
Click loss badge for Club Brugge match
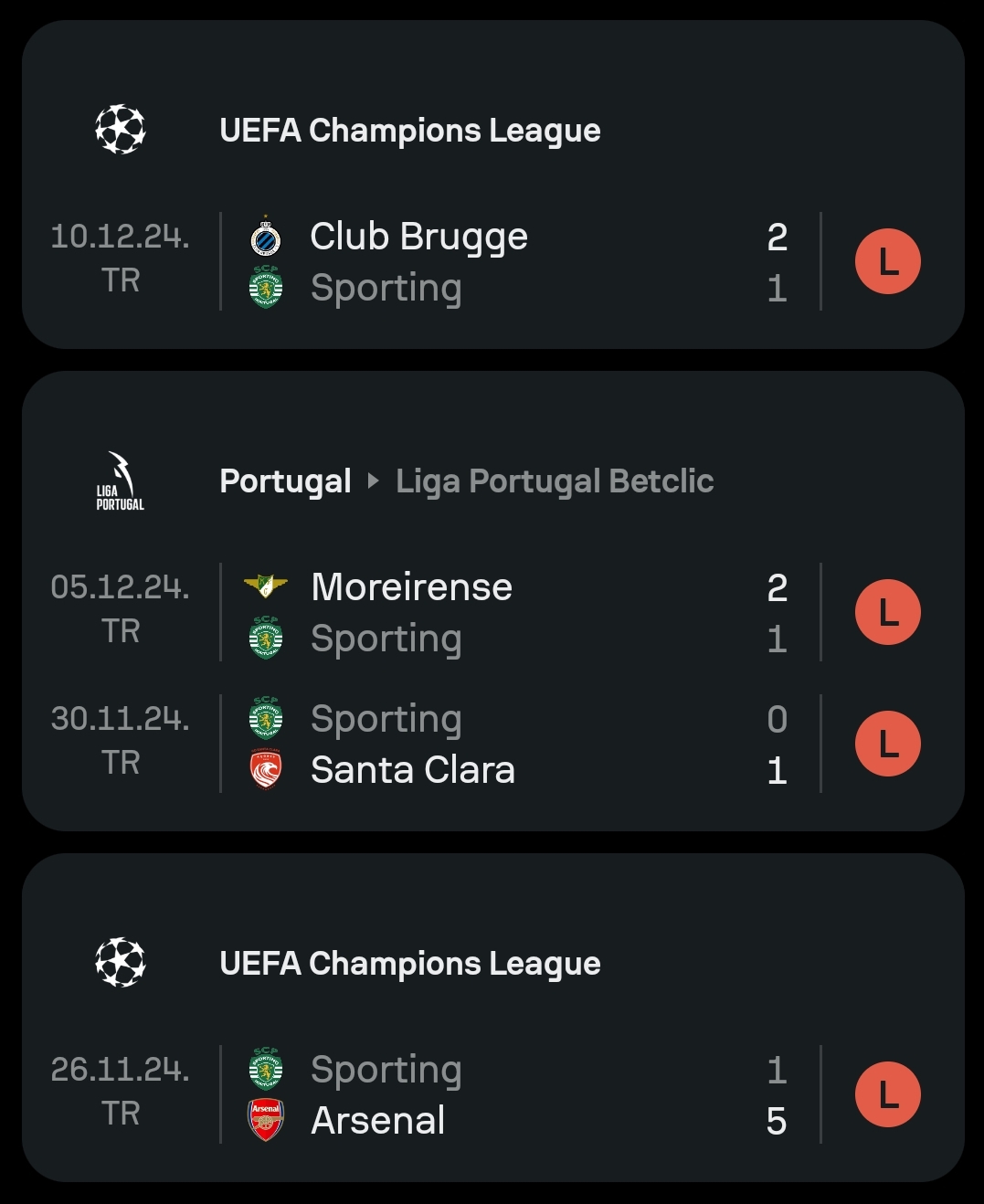(888, 261)
